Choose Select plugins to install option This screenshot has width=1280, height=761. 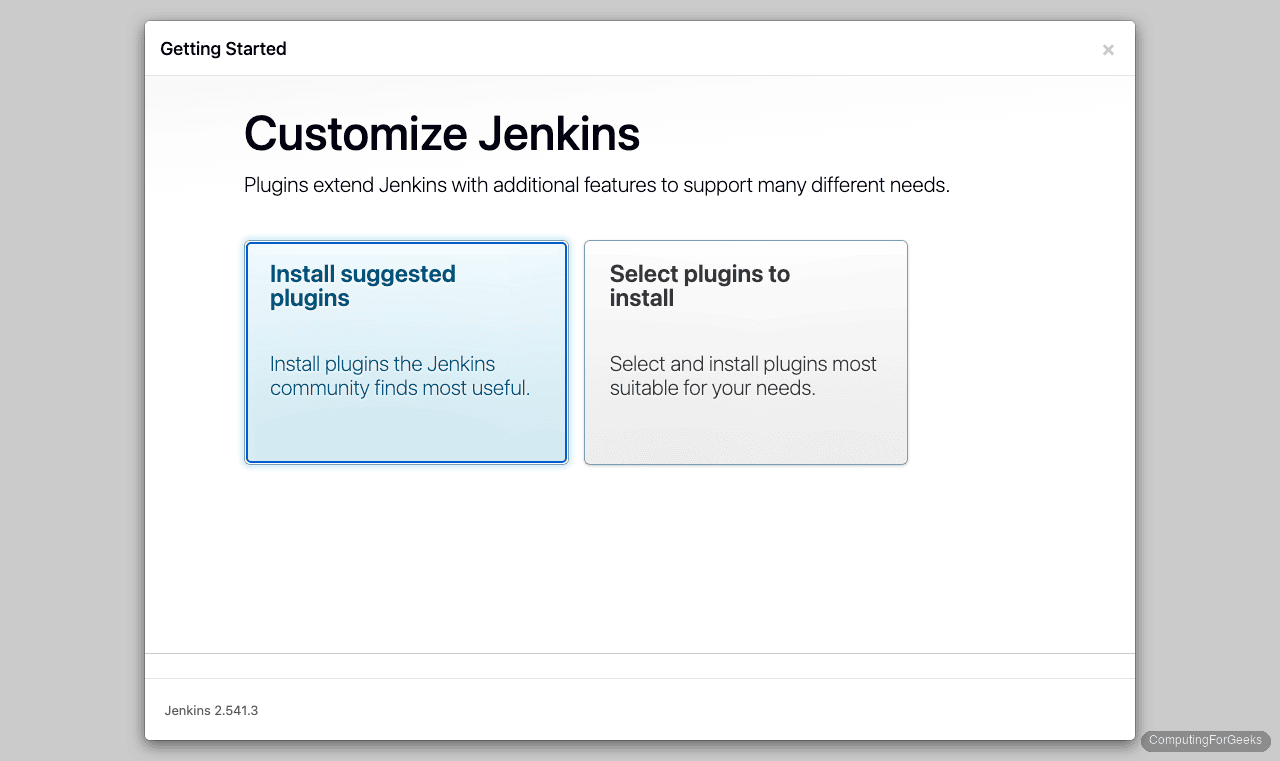pyautogui.click(x=745, y=352)
